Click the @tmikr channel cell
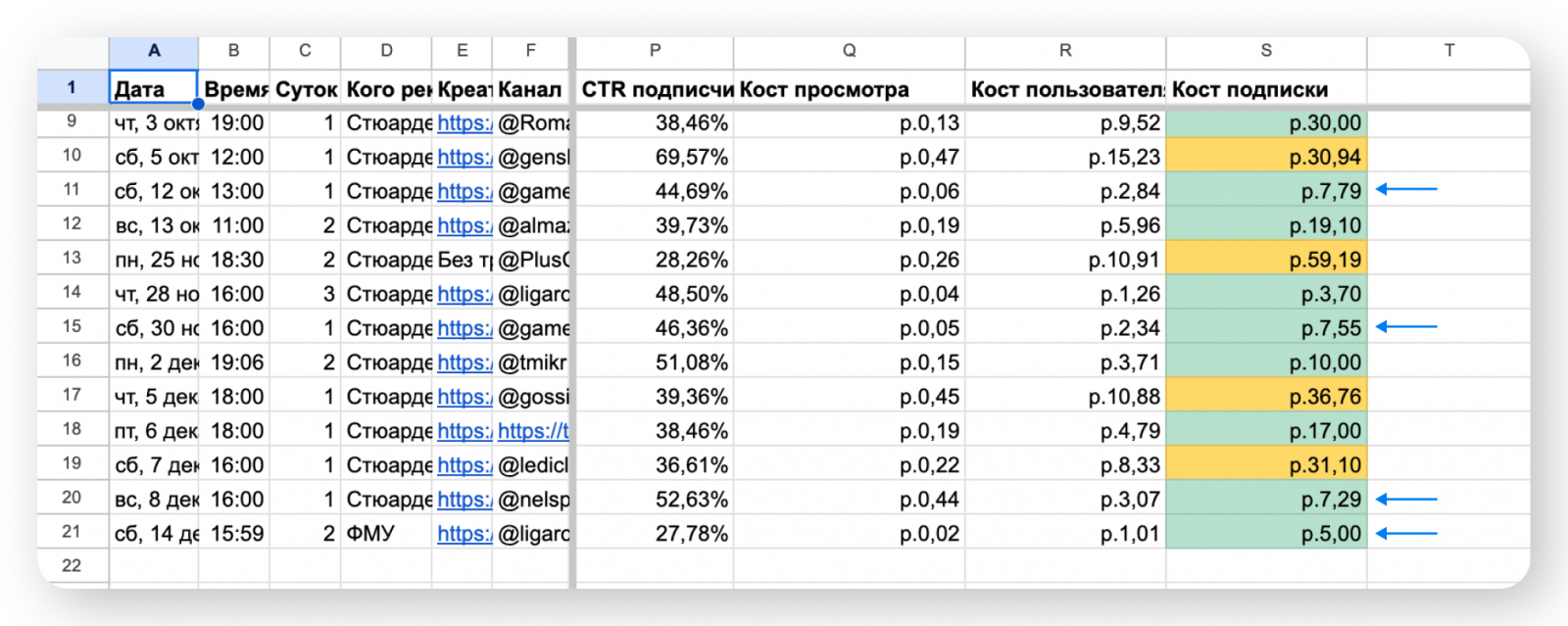This screenshot has width=1568, height=626. click(530, 362)
